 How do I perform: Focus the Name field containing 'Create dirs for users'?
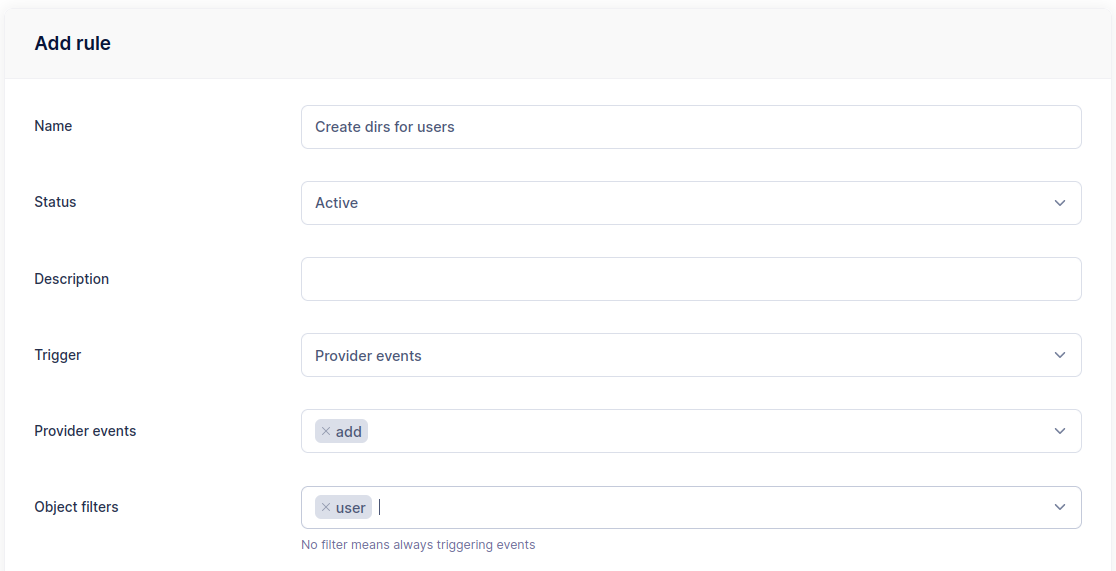[x=690, y=127]
